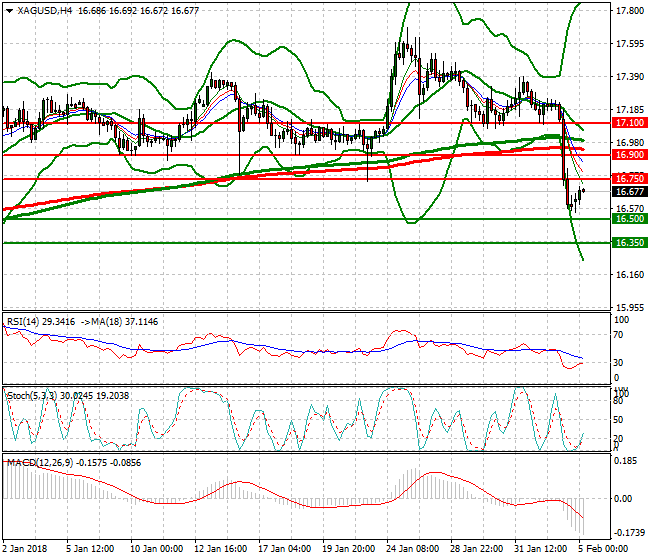Click the XAGUSD,H4 symbol title text

45,11
